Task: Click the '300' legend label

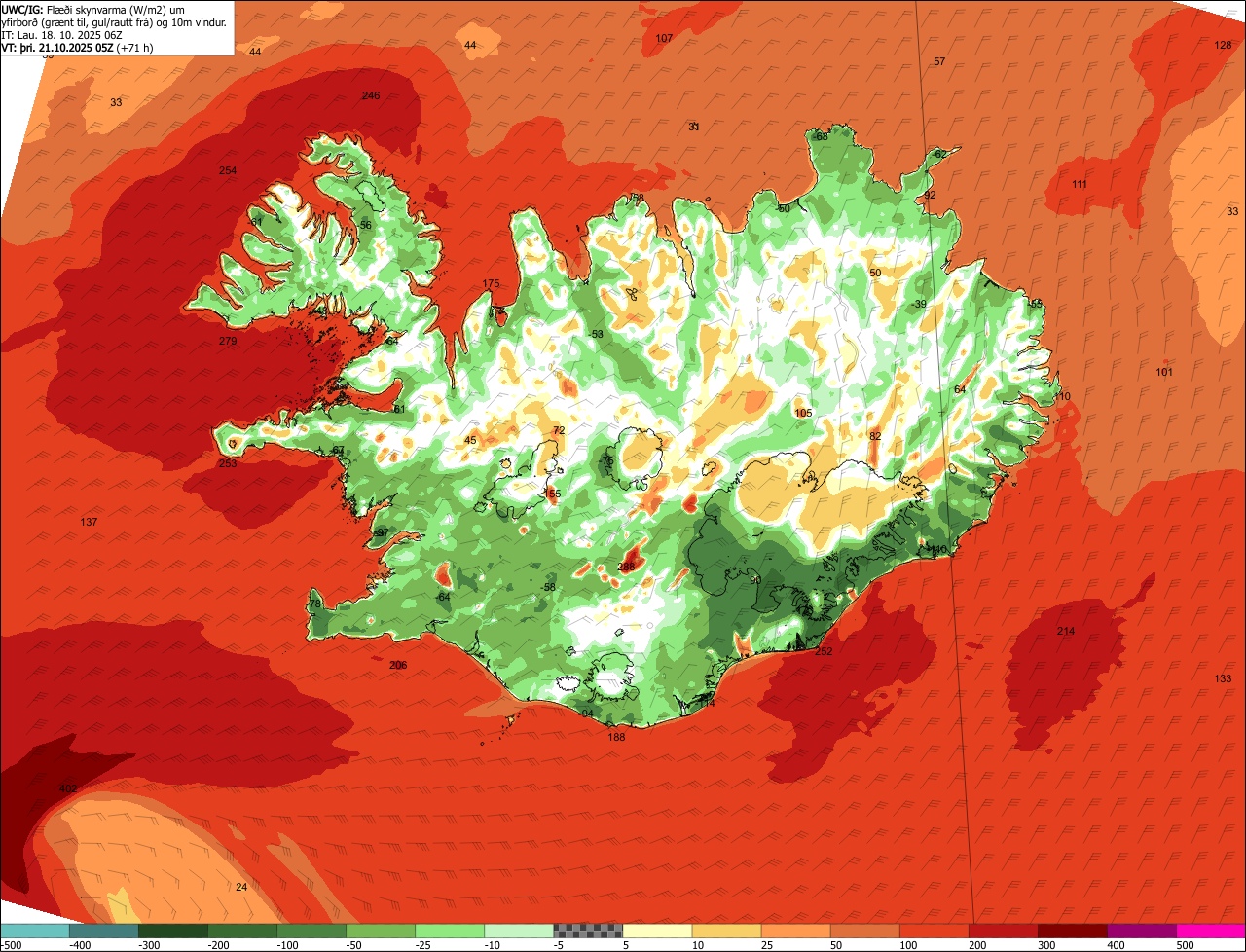Action: [1045, 945]
